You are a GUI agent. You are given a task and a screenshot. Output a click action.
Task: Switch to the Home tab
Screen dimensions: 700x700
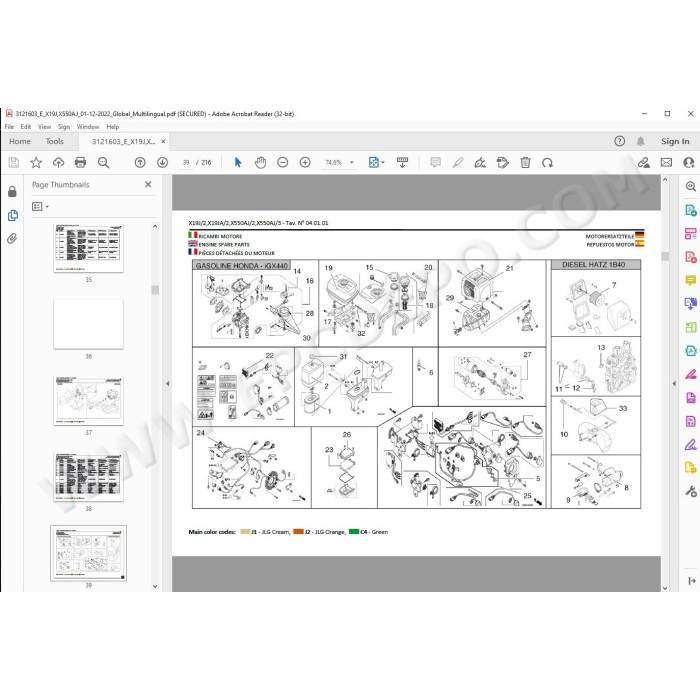point(20,142)
